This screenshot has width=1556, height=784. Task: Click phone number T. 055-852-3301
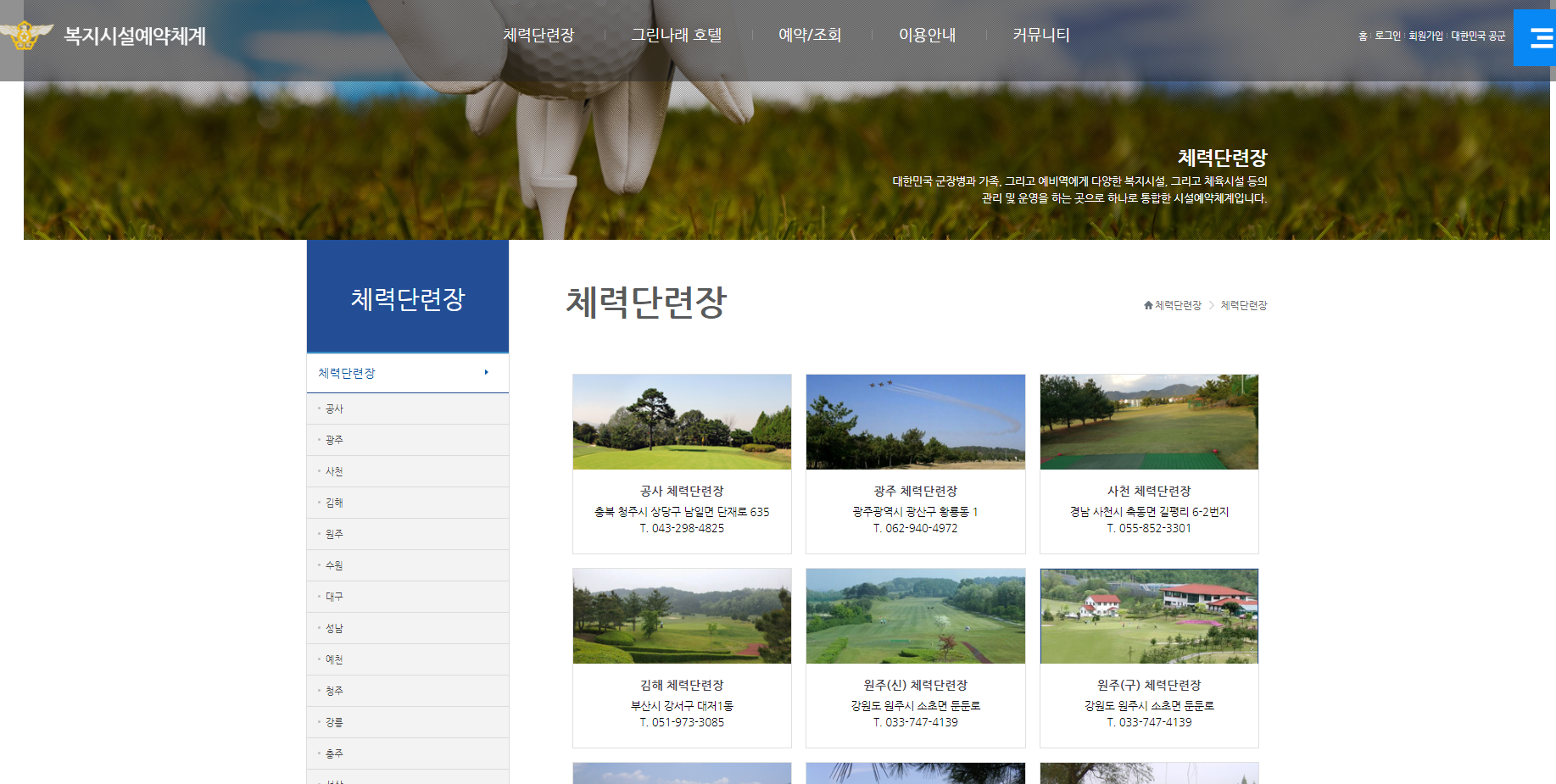[x=1149, y=528]
